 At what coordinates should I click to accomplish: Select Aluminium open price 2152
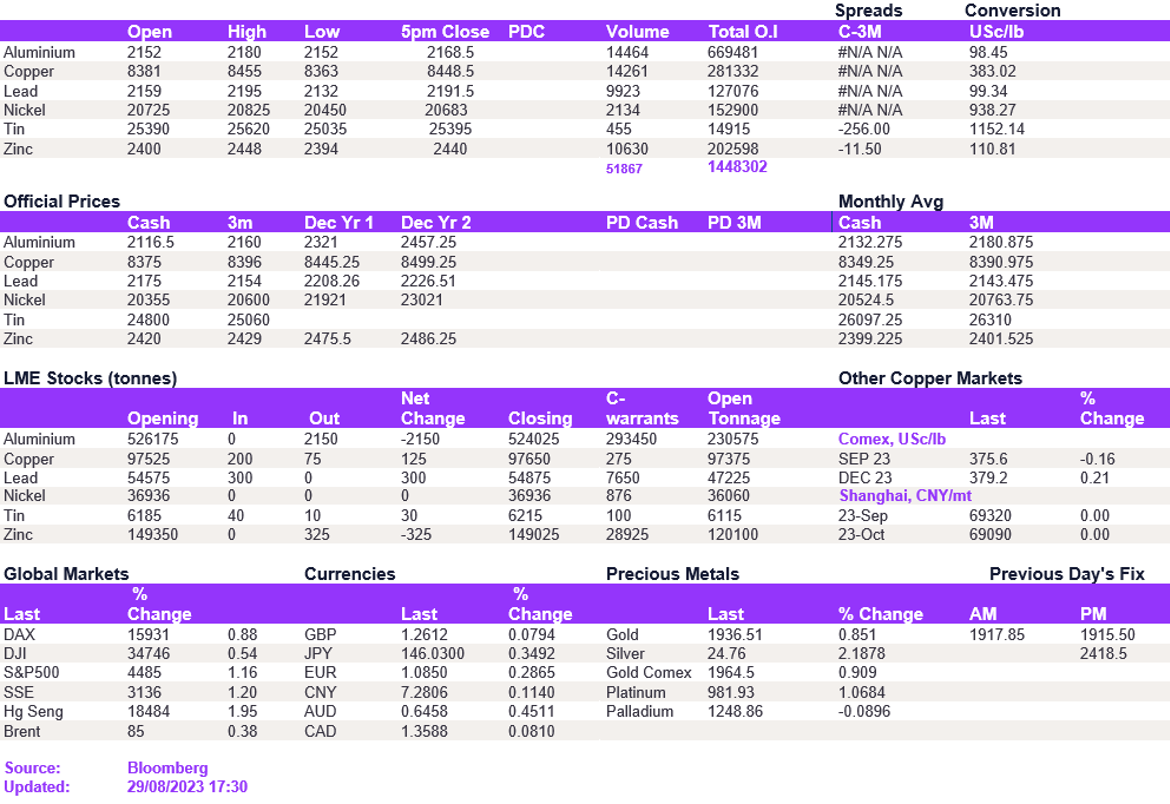tap(144, 52)
